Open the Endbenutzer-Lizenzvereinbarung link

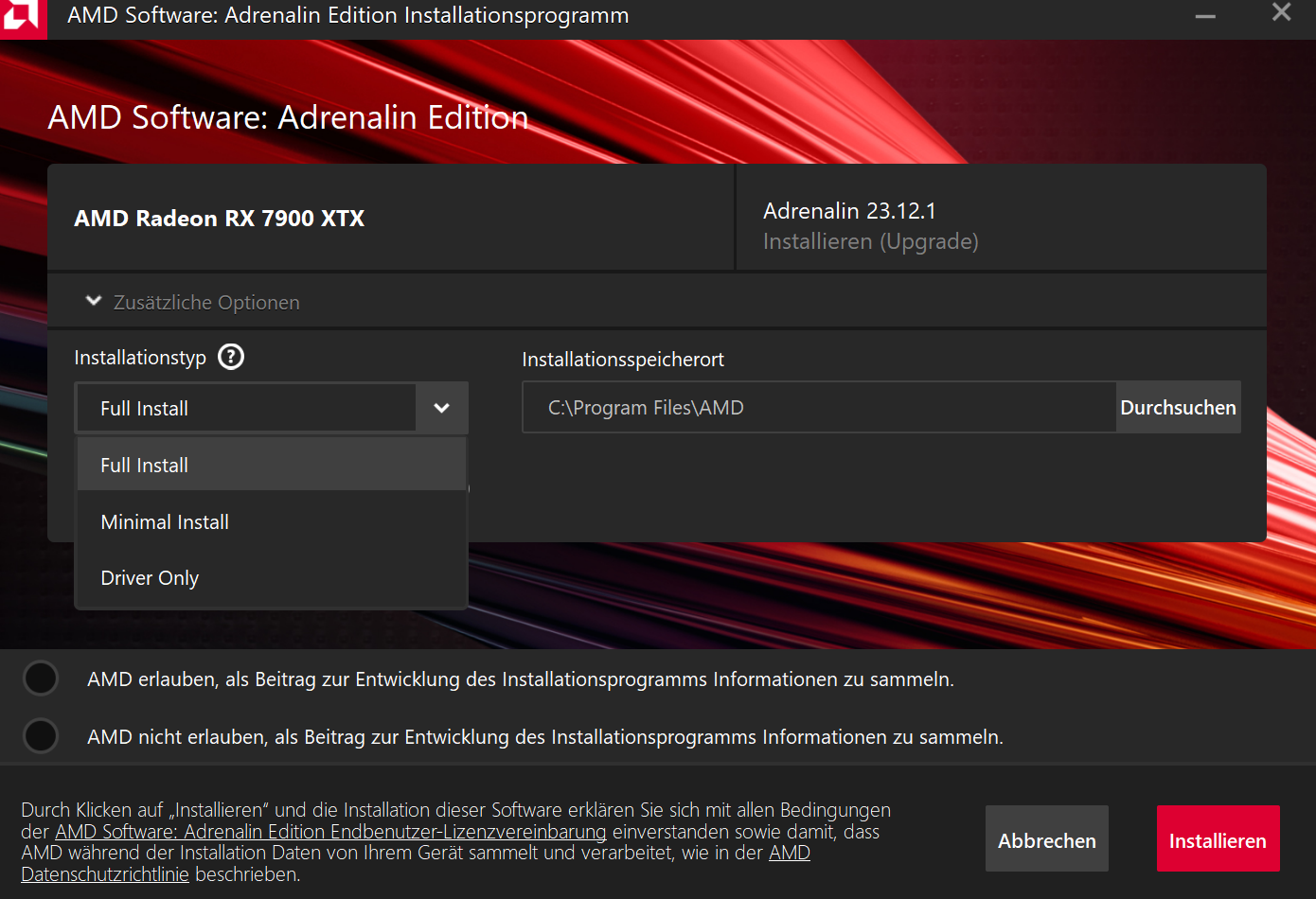click(329, 832)
